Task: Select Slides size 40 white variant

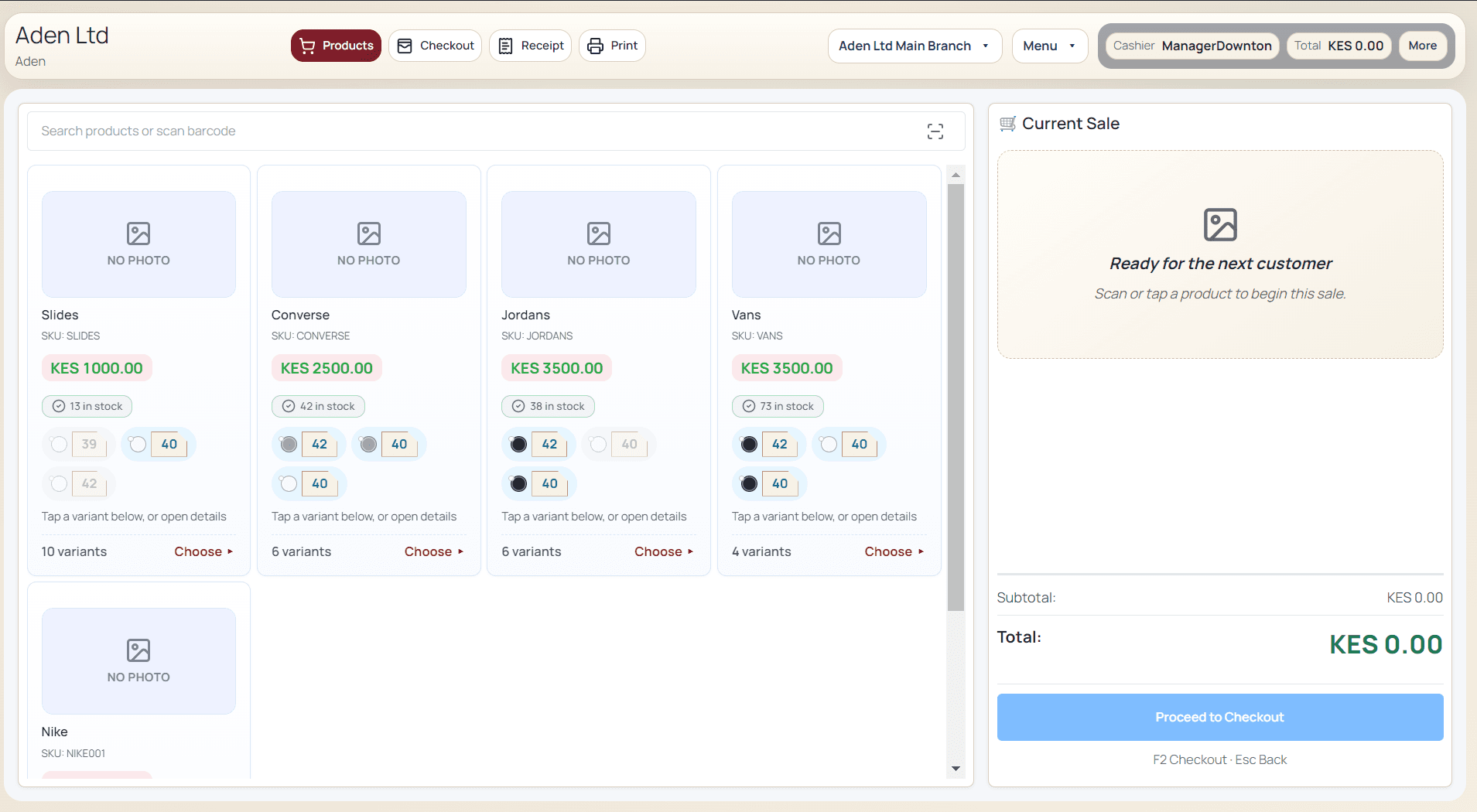Action: point(159,444)
